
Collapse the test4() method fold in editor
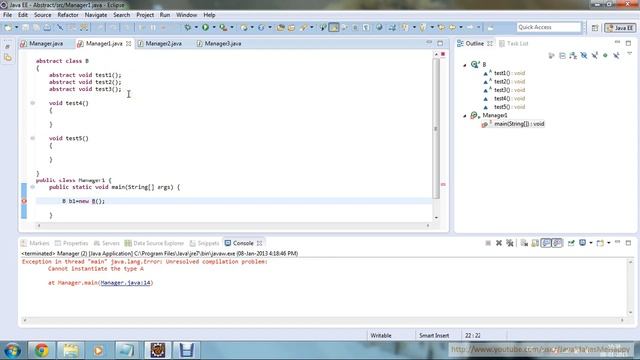pyautogui.click(x=33, y=103)
